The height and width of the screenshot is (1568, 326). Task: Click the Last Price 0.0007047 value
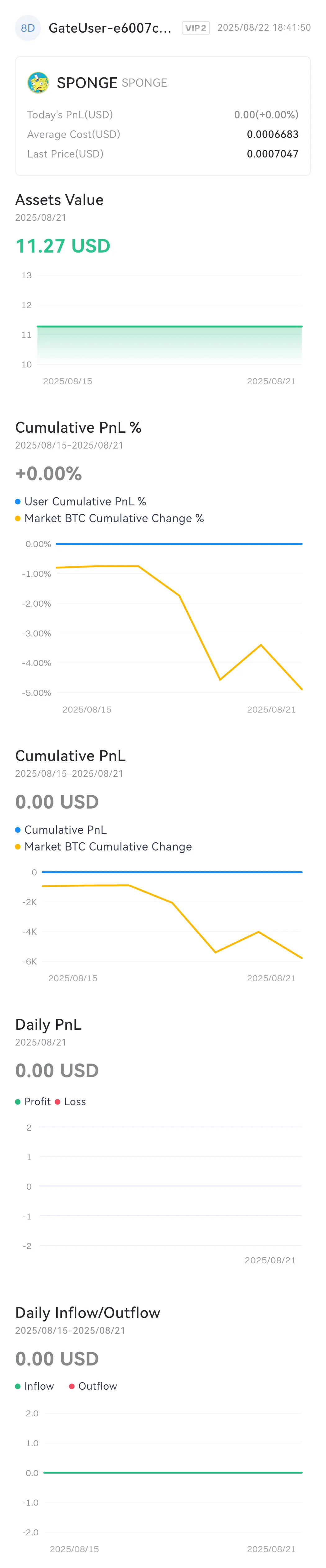tap(273, 154)
